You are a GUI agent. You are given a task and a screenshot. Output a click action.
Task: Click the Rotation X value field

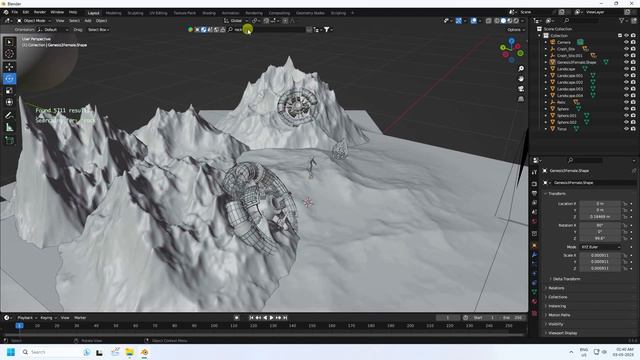(x=600, y=225)
